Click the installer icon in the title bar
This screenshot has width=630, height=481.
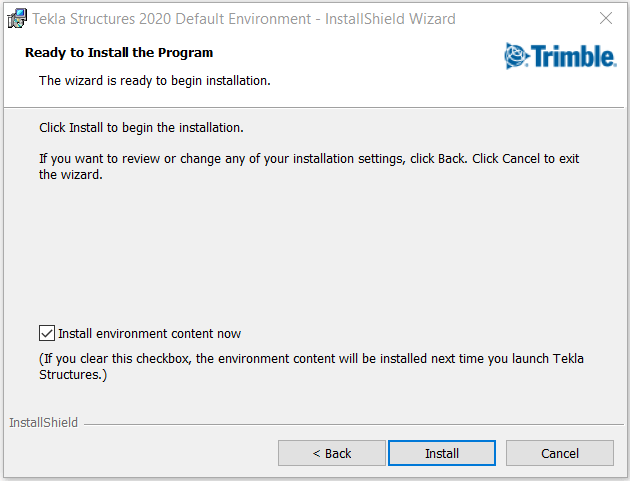(x=17, y=18)
